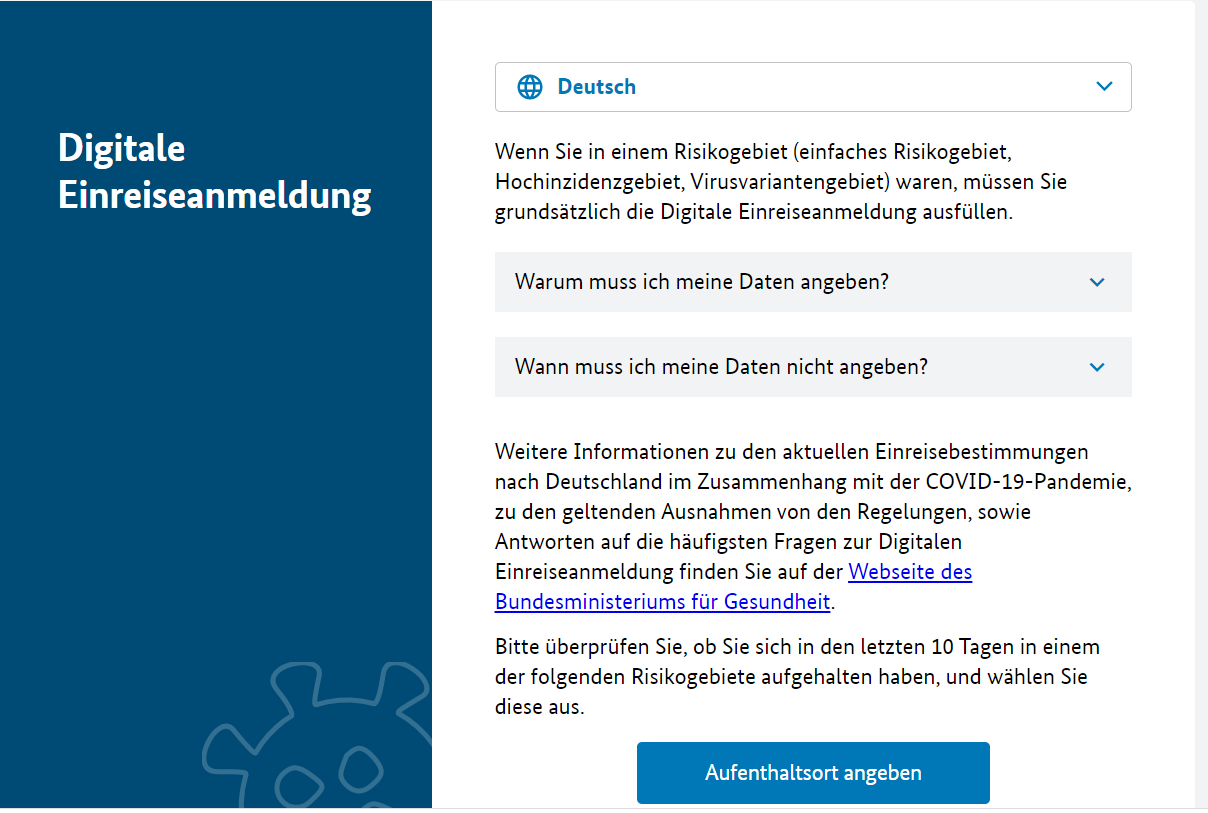Open the Bundesministerium für Gesundheit website link
The image size is (1208, 813).
click(734, 587)
